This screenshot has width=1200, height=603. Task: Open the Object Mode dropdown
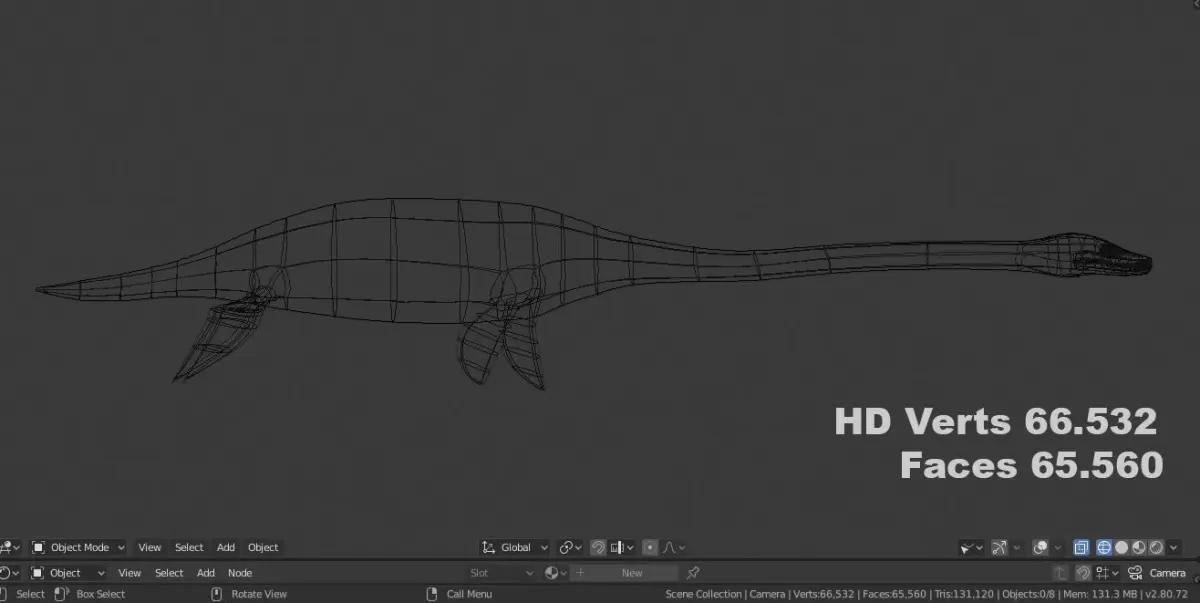78,547
